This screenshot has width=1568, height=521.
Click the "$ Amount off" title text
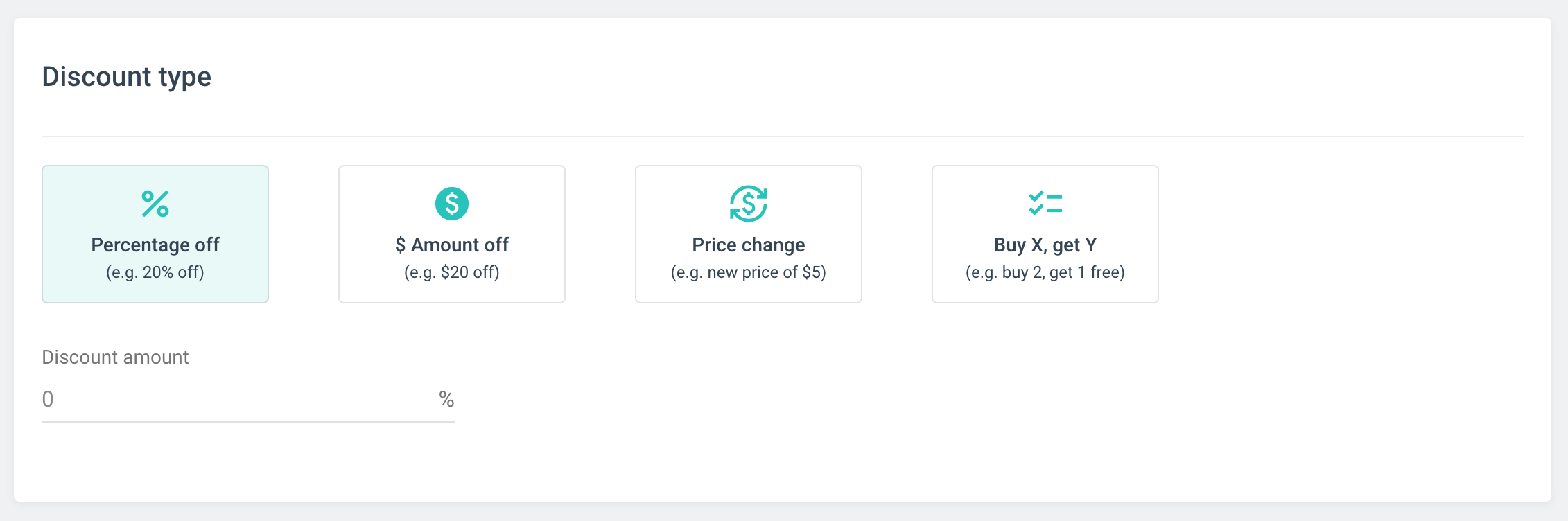point(452,245)
